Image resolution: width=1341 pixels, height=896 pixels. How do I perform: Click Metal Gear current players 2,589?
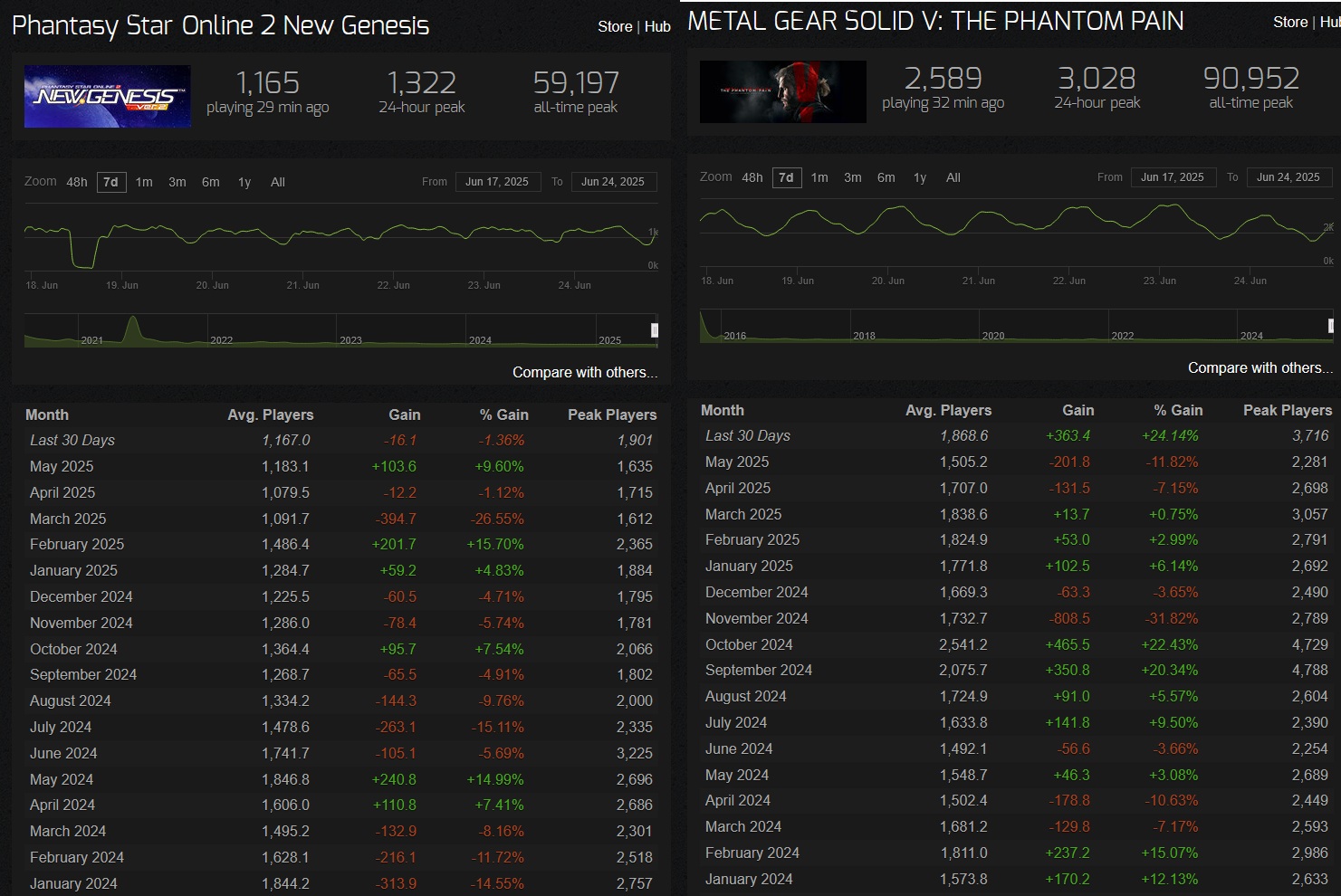point(943,79)
